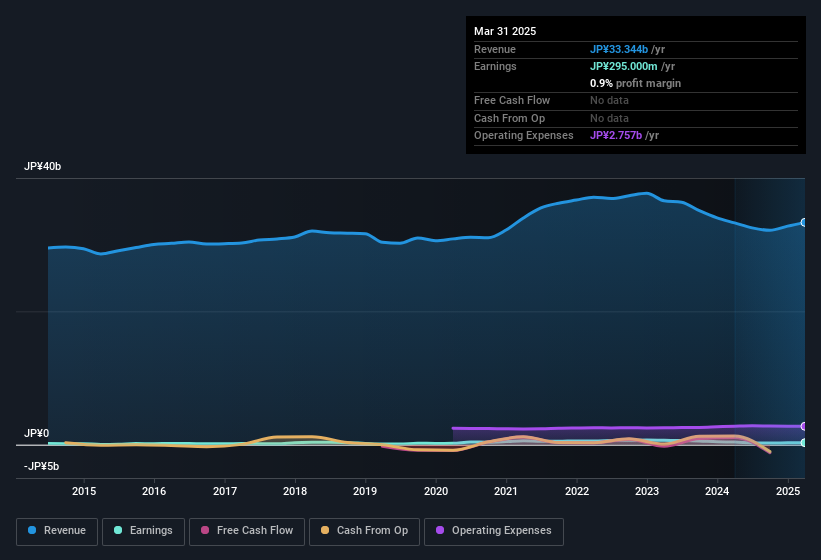Click the JP¥2.757b operating expenses value

pos(616,135)
